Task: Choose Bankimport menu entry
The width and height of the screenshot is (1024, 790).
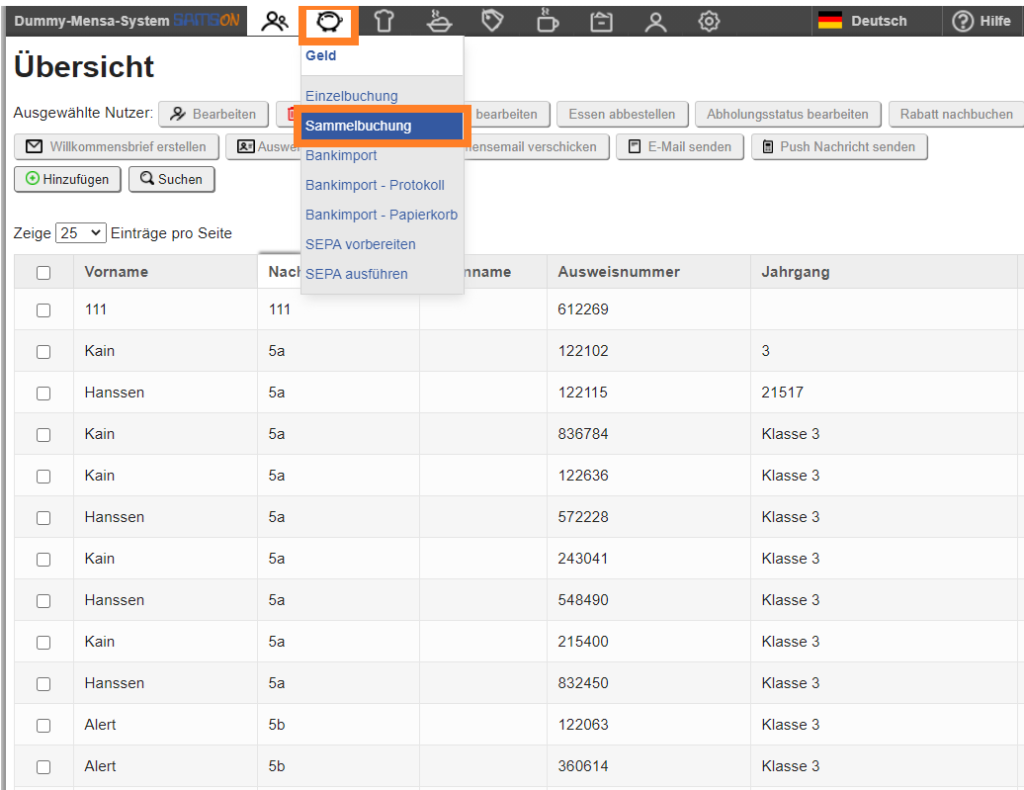Action: [341, 155]
